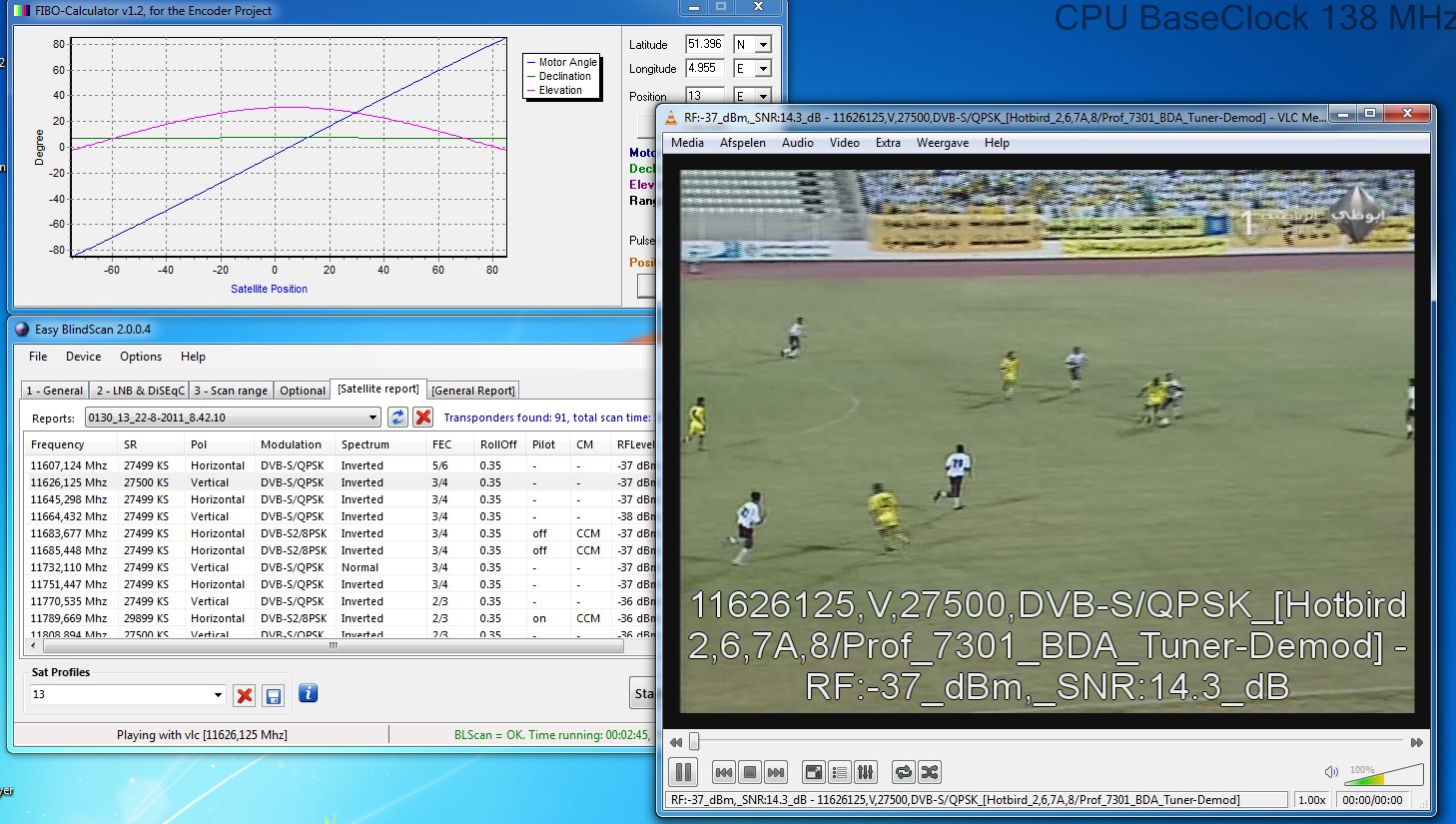Sort by FEC column header
Viewport: 1456px width, 824px height.
click(x=449, y=444)
